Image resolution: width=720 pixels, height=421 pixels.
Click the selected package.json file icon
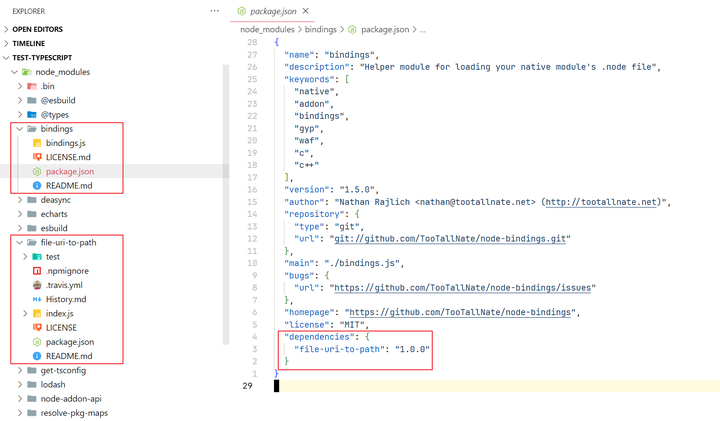point(37,171)
